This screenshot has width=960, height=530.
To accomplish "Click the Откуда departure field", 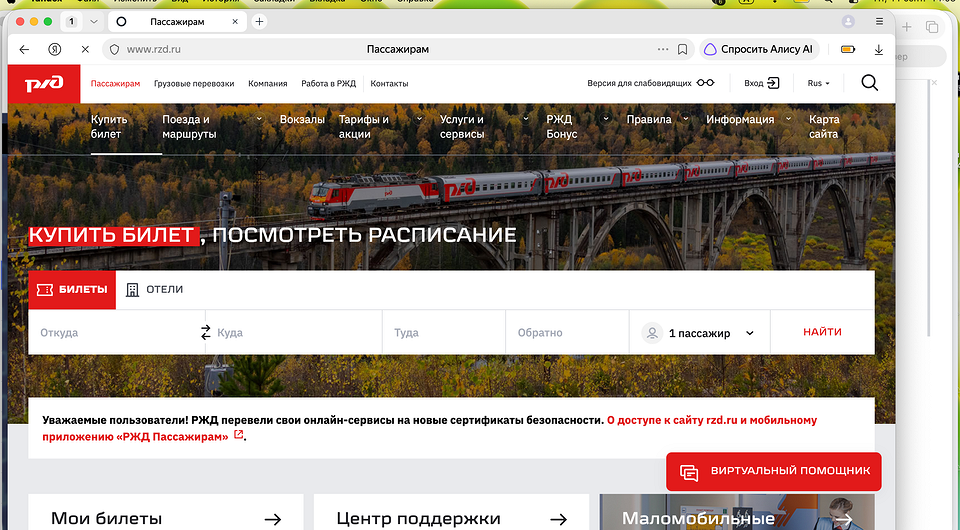I will [x=114, y=332].
